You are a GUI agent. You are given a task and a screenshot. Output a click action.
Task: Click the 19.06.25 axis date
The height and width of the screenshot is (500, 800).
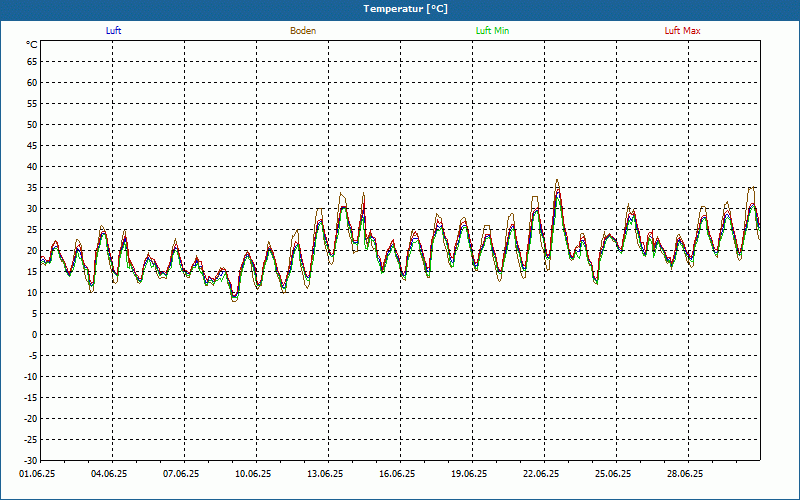[469, 474]
